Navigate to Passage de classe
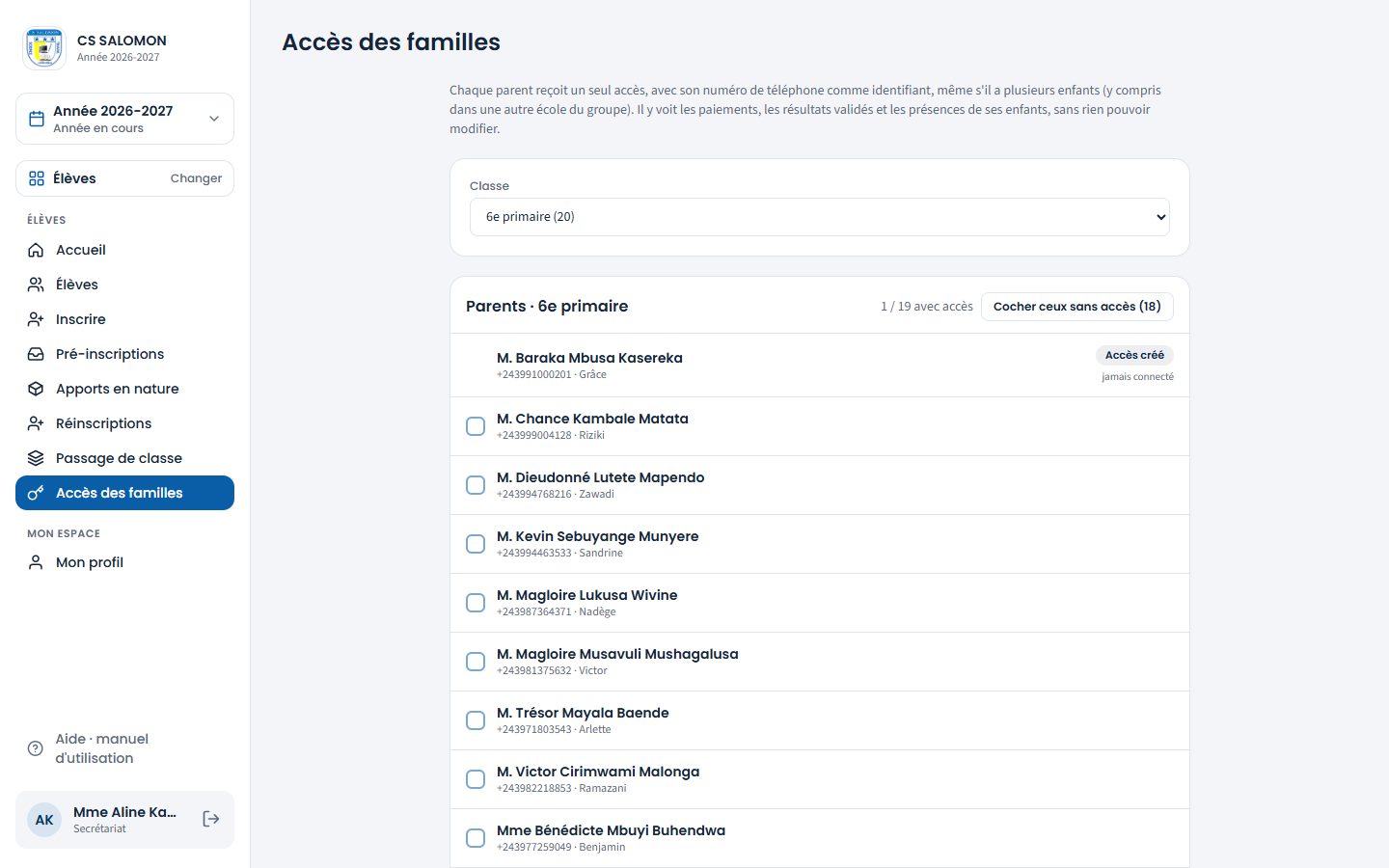The image size is (1389, 868). (x=124, y=458)
